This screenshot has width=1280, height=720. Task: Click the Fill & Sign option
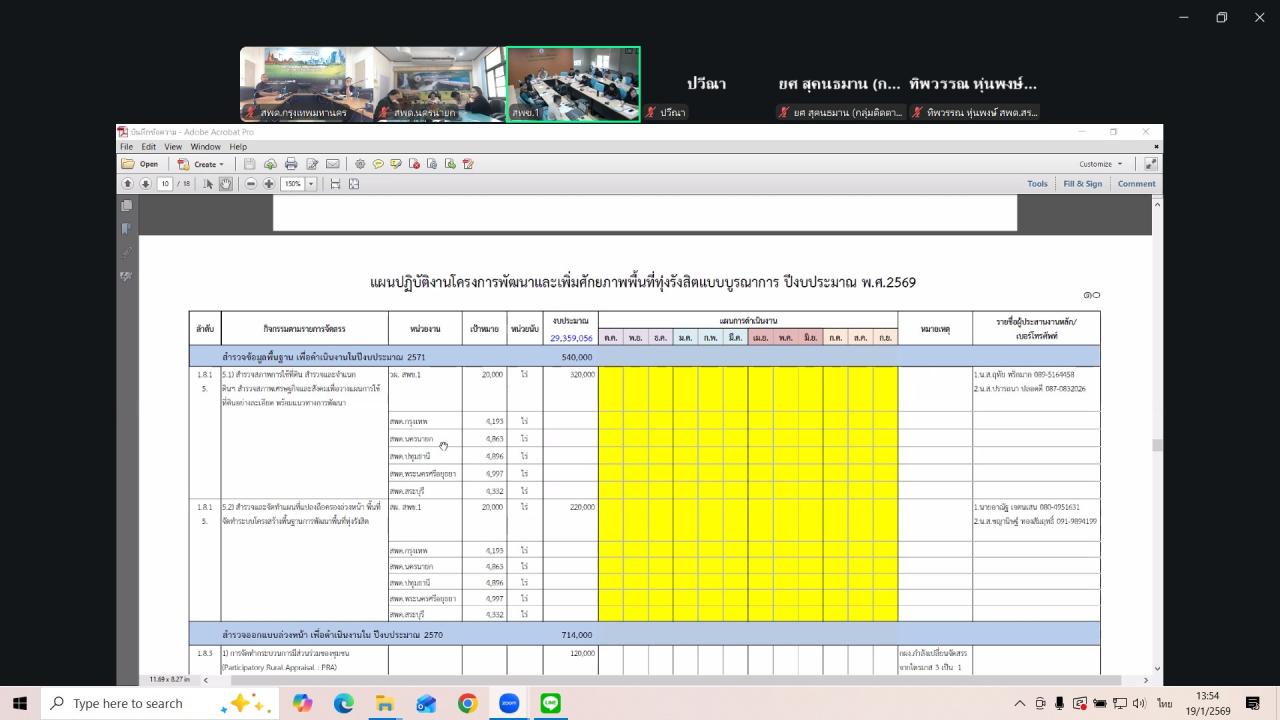pyautogui.click(x=1083, y=183)
